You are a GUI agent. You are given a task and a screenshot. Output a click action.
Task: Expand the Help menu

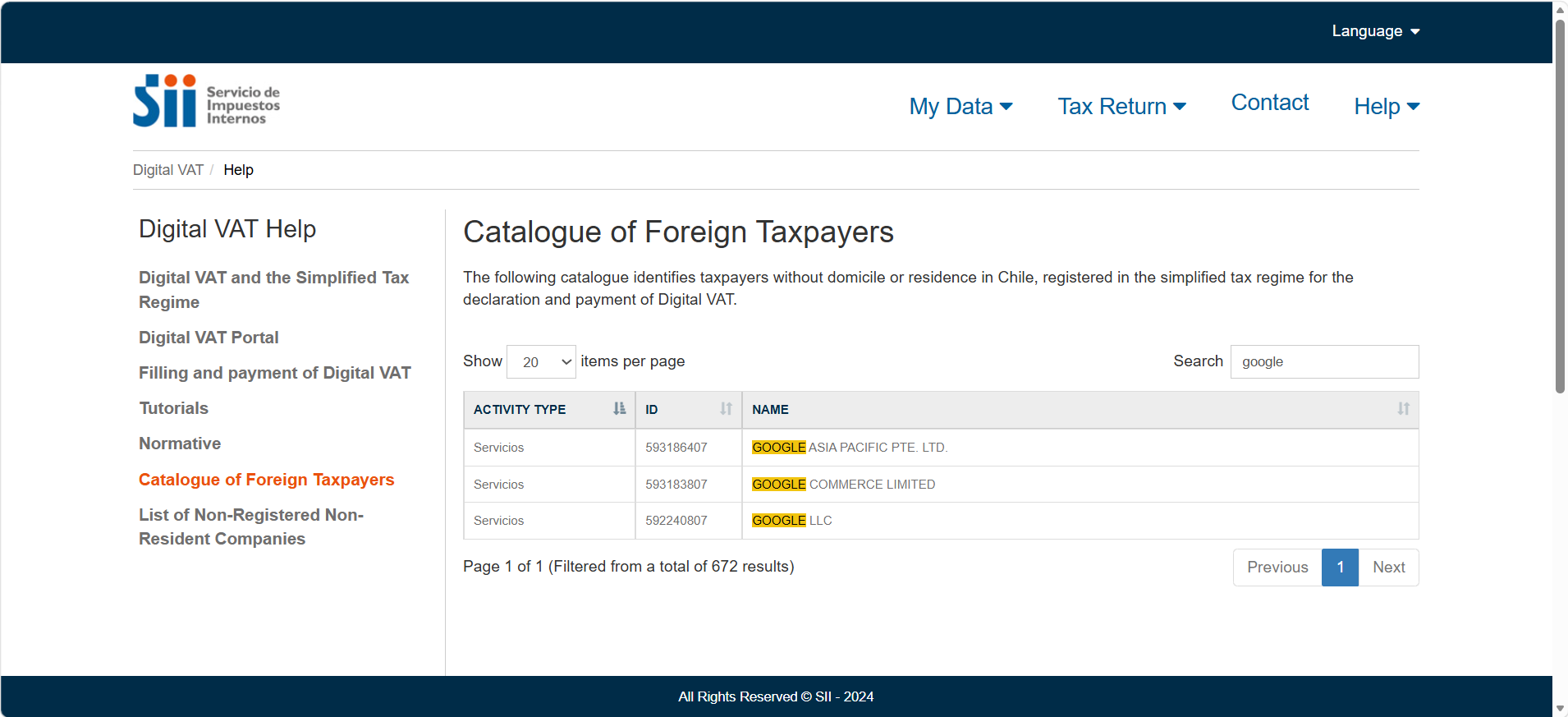[1387, 106]
